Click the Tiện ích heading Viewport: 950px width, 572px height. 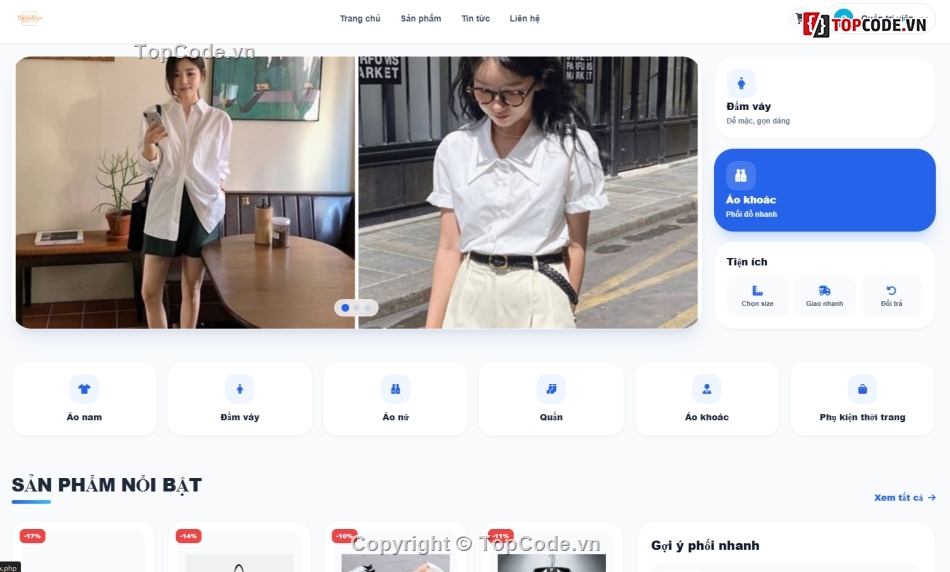[747, 262]
